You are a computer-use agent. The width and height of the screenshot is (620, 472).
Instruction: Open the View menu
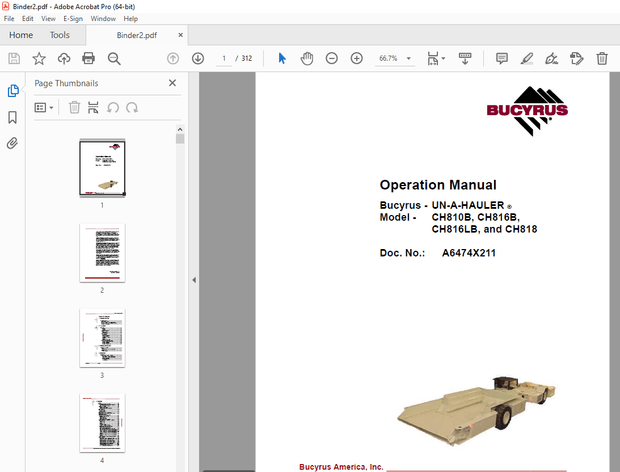tap(48, 19)
